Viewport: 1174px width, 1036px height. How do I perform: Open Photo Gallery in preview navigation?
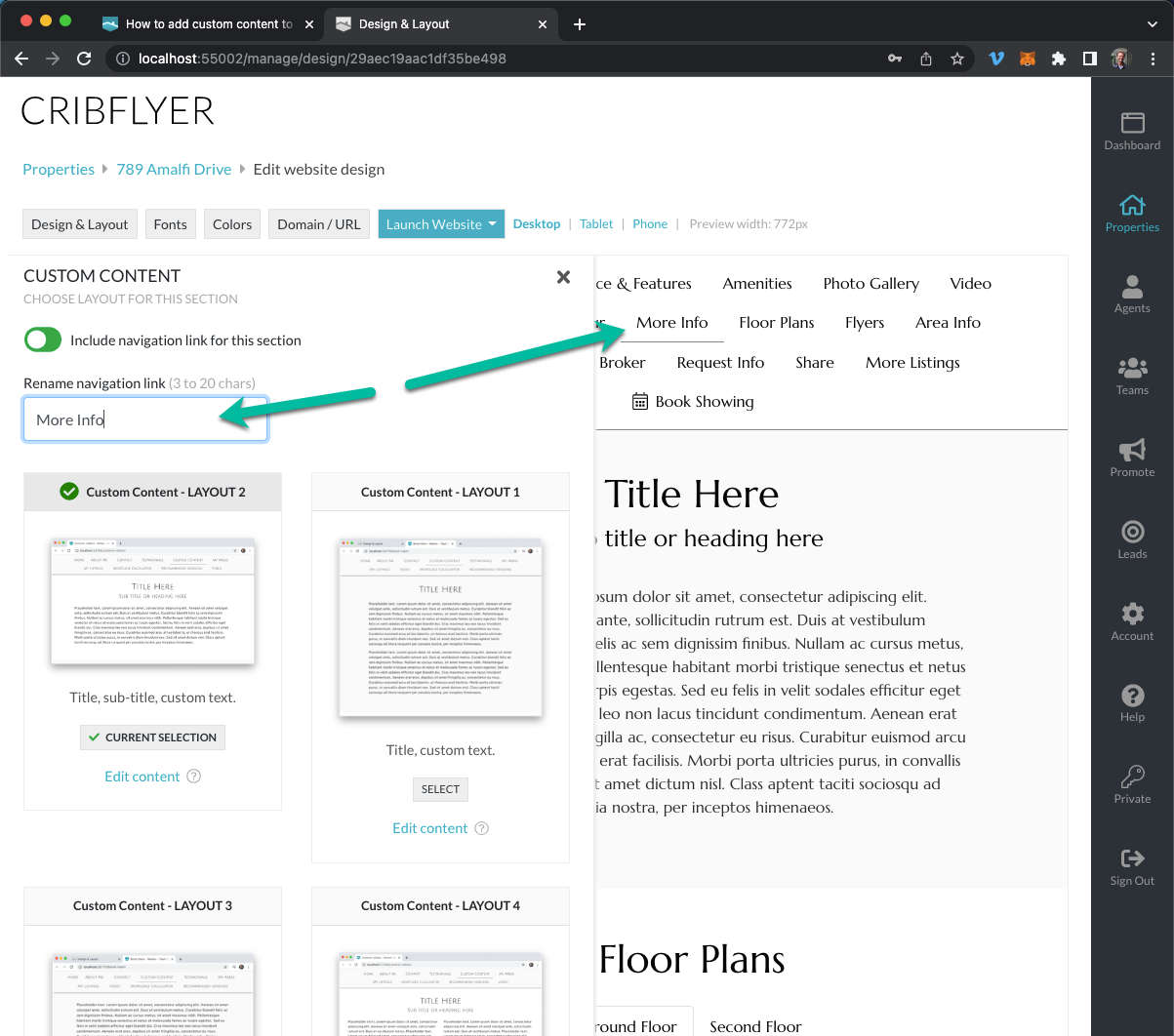pos(870,284)
